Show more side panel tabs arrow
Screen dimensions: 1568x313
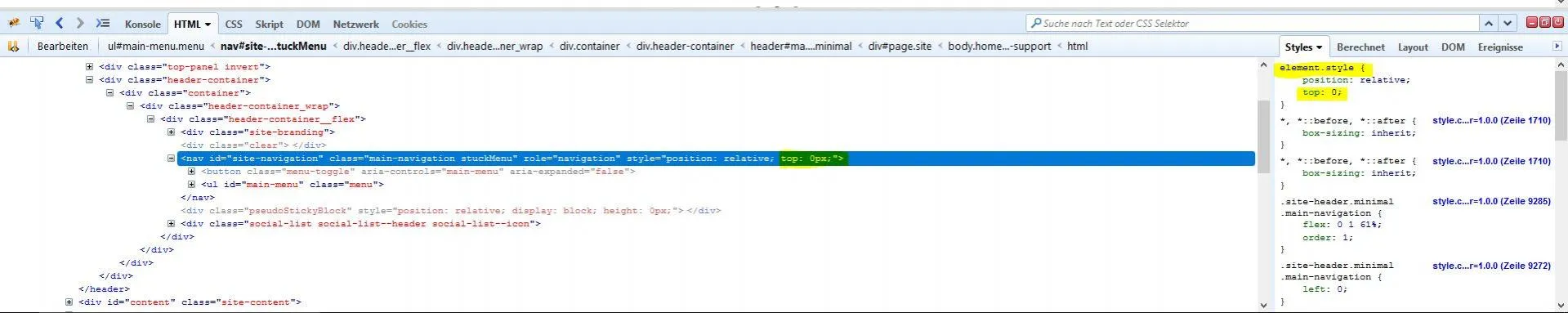click(1557, 47)
